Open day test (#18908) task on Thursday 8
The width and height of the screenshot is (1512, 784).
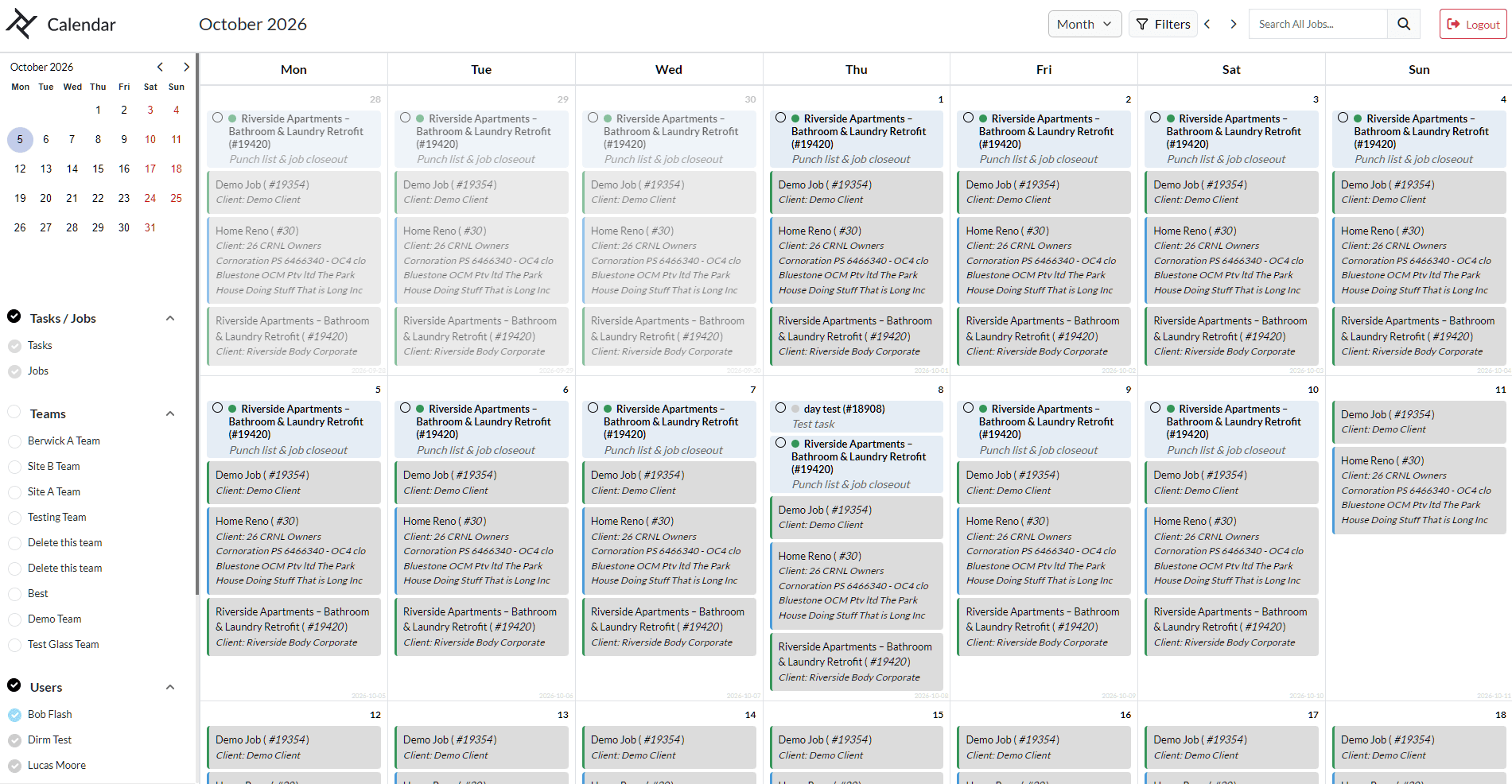(x=856, y=416)
